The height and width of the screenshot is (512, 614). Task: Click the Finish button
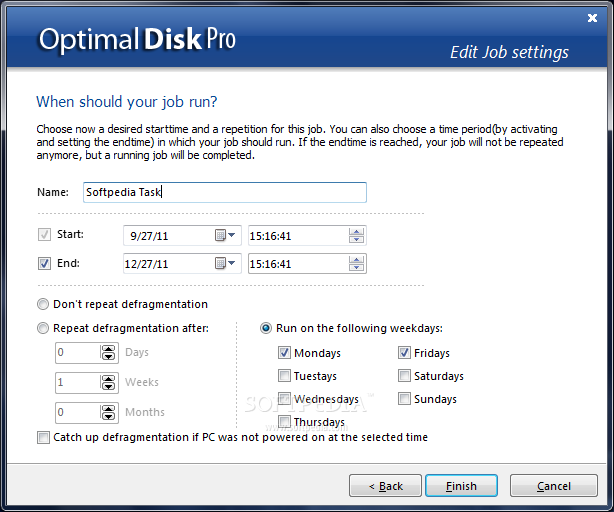(461, 486)
